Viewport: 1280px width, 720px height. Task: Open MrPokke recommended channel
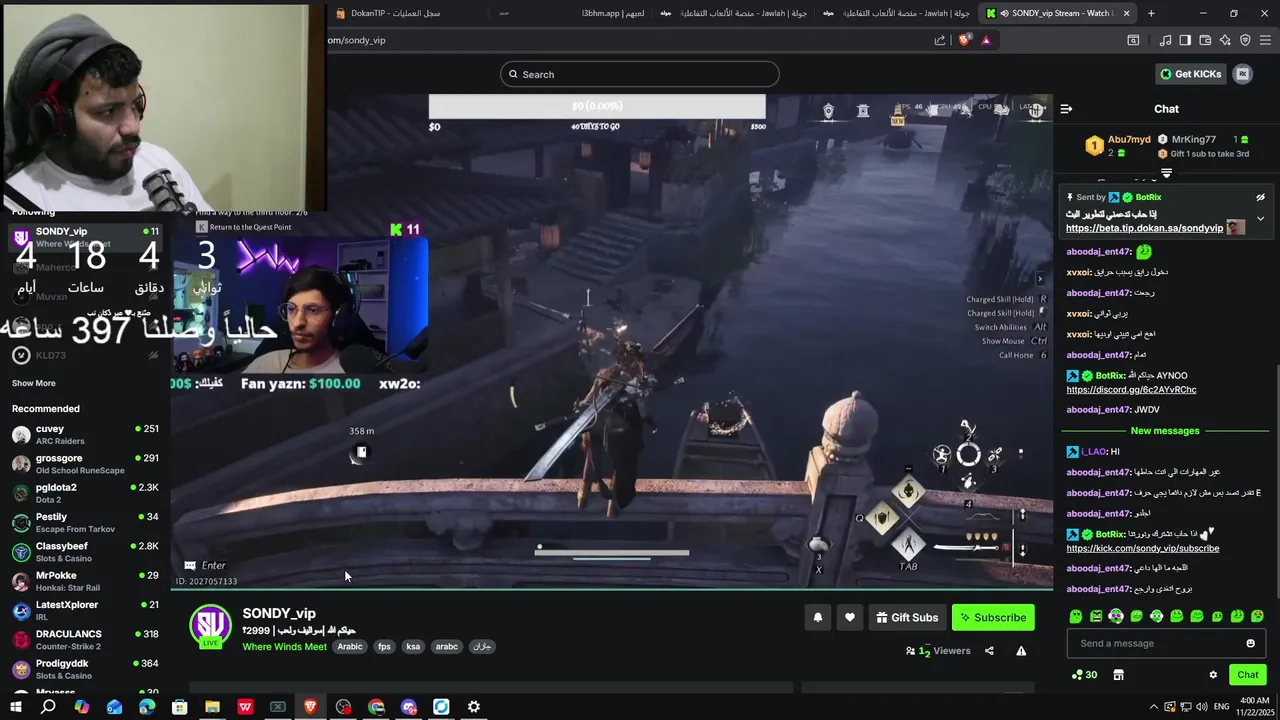pyautogui.click(x=85, y=581)
